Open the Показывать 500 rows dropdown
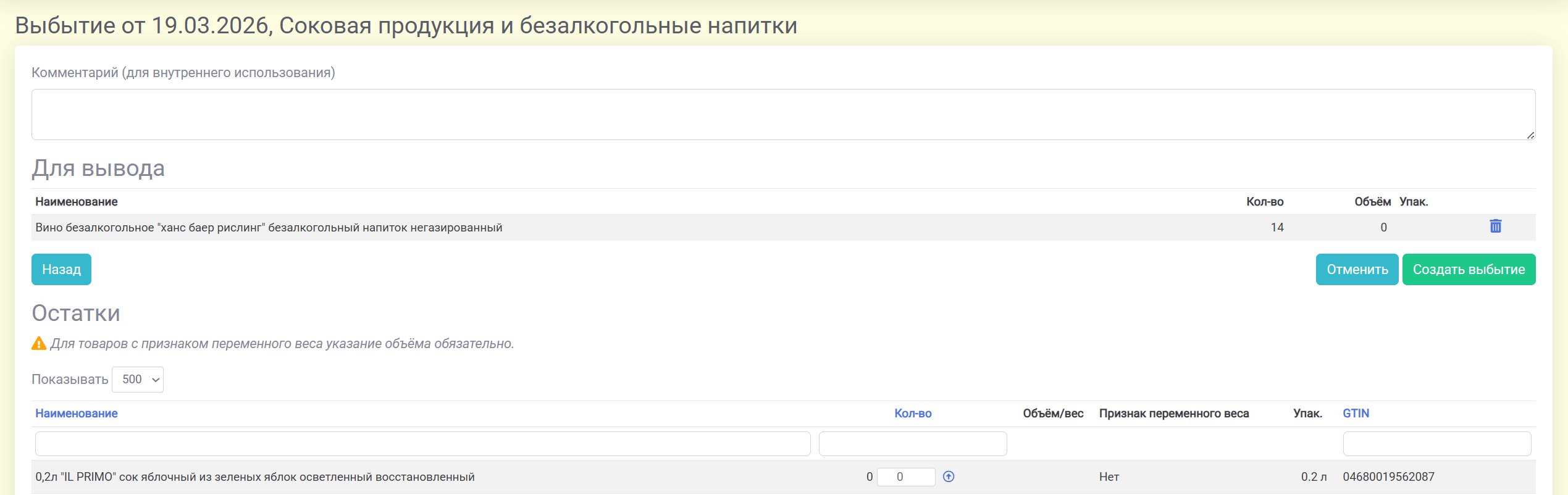1568x495 pixels. click(138, 380)
